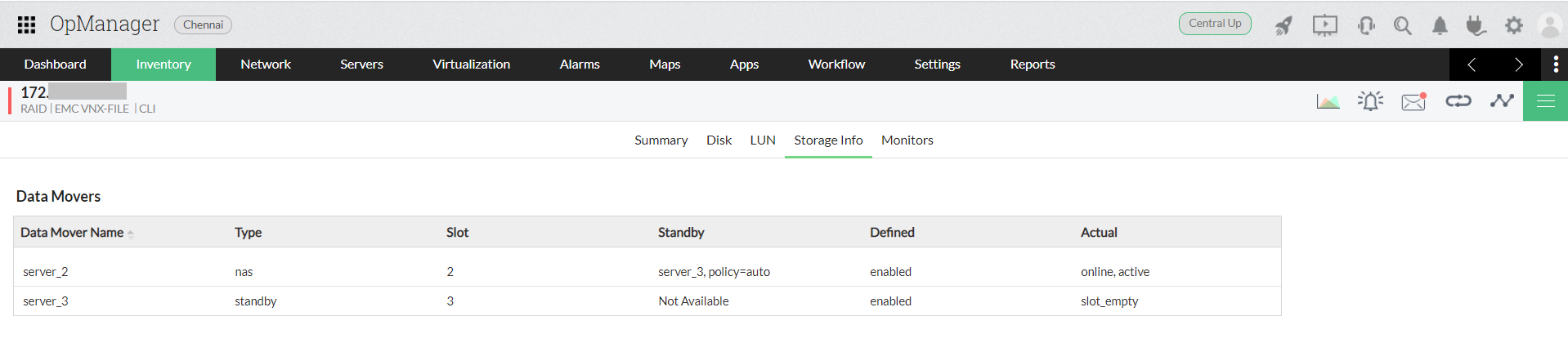The height and width of the screenshot is (343, 1568).
Task: Open the apps grid launcher icon
Action: pyautogui.click(x=26, y=24)
